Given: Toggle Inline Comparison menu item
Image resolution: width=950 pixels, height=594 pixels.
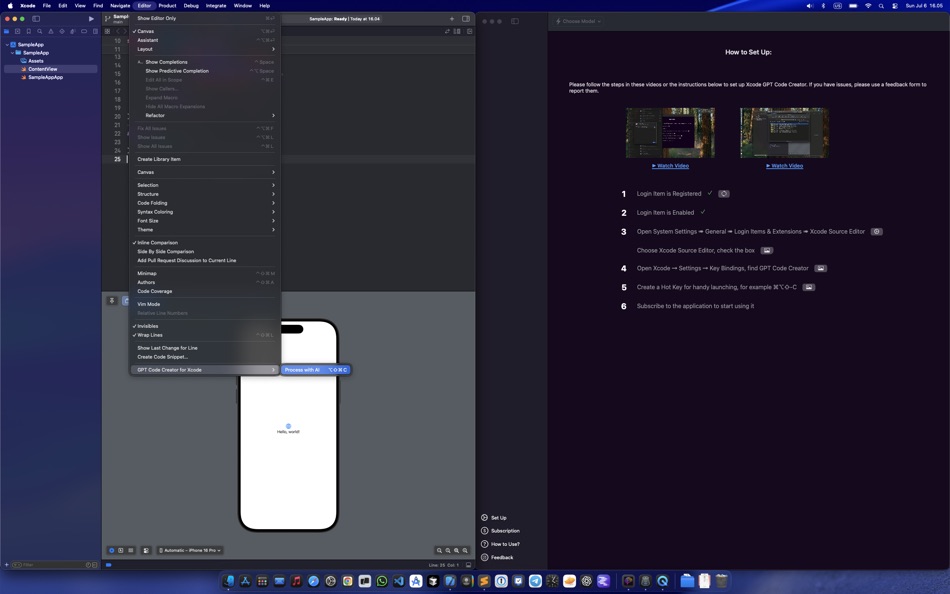Looking at the screenshot, I should 204,242.
